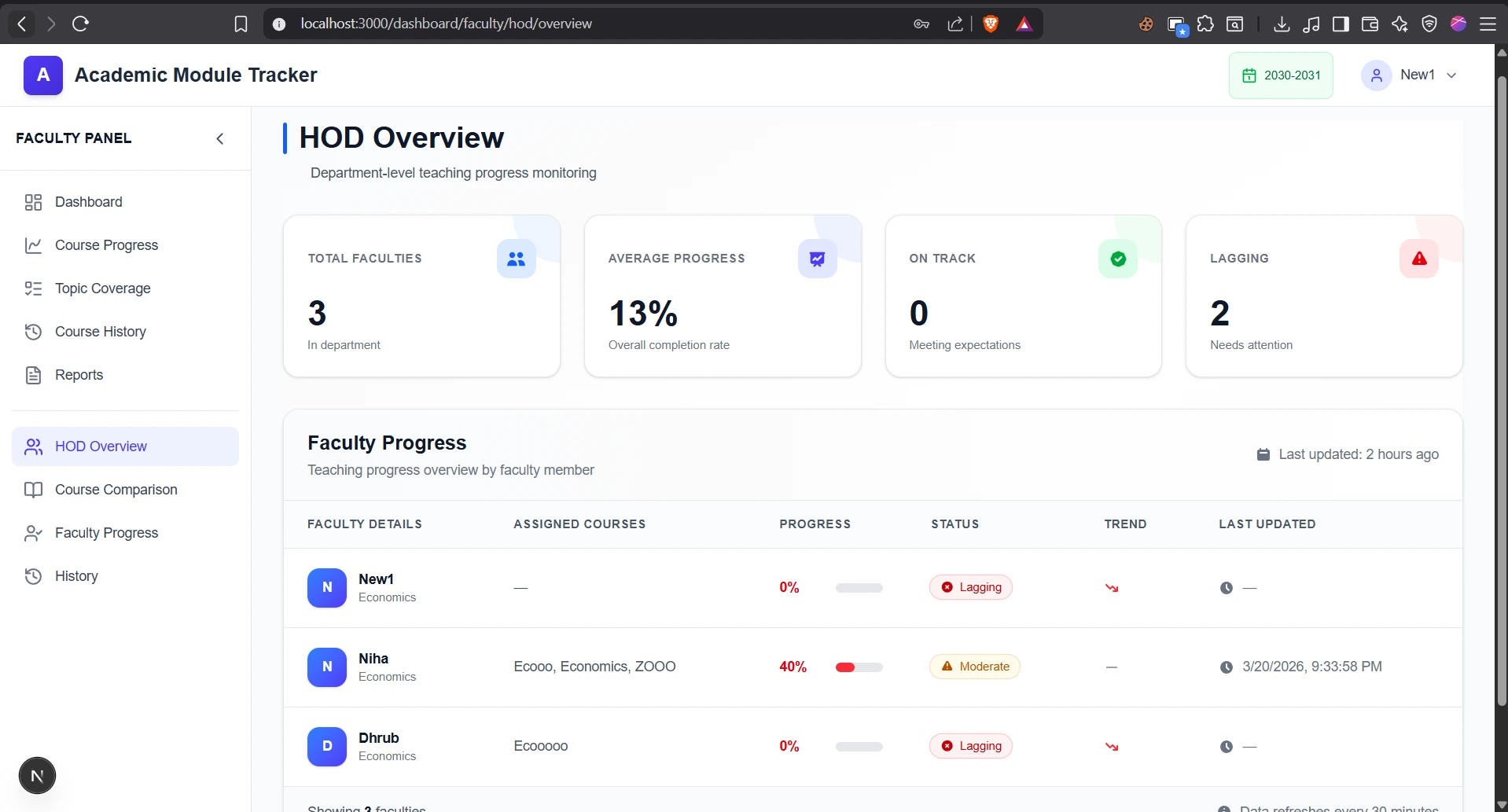Open Topic Coverage in the sidebar

pyautogui.click(x=125, y=288)
